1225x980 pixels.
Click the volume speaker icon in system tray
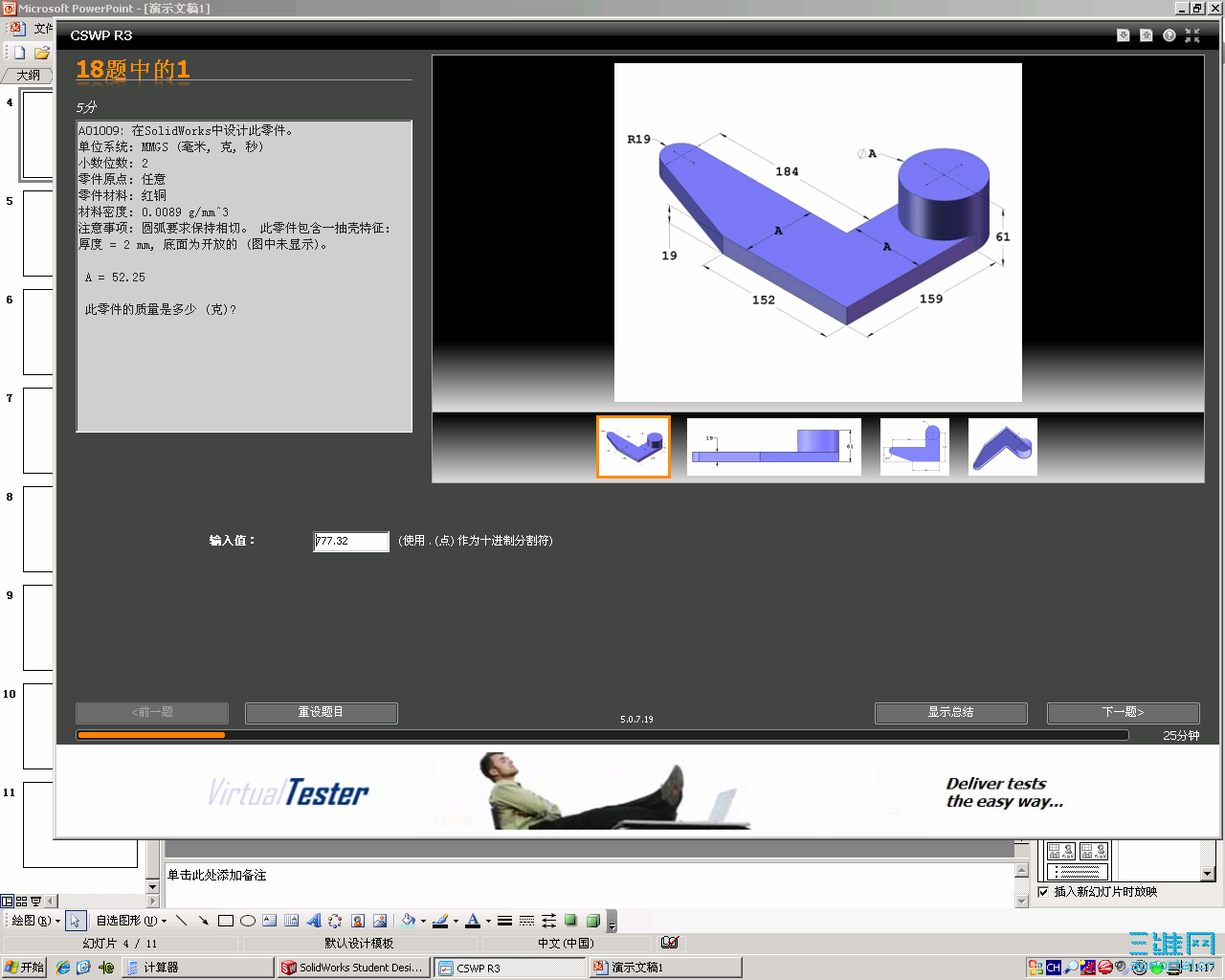point(1121,968)
